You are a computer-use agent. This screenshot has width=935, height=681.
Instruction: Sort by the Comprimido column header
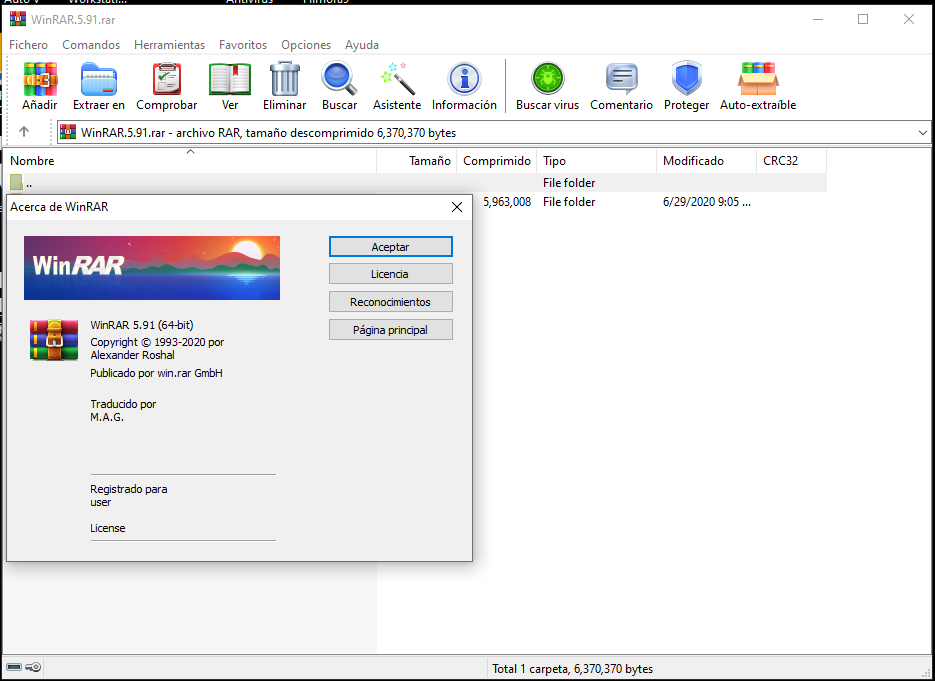[497, 161]
